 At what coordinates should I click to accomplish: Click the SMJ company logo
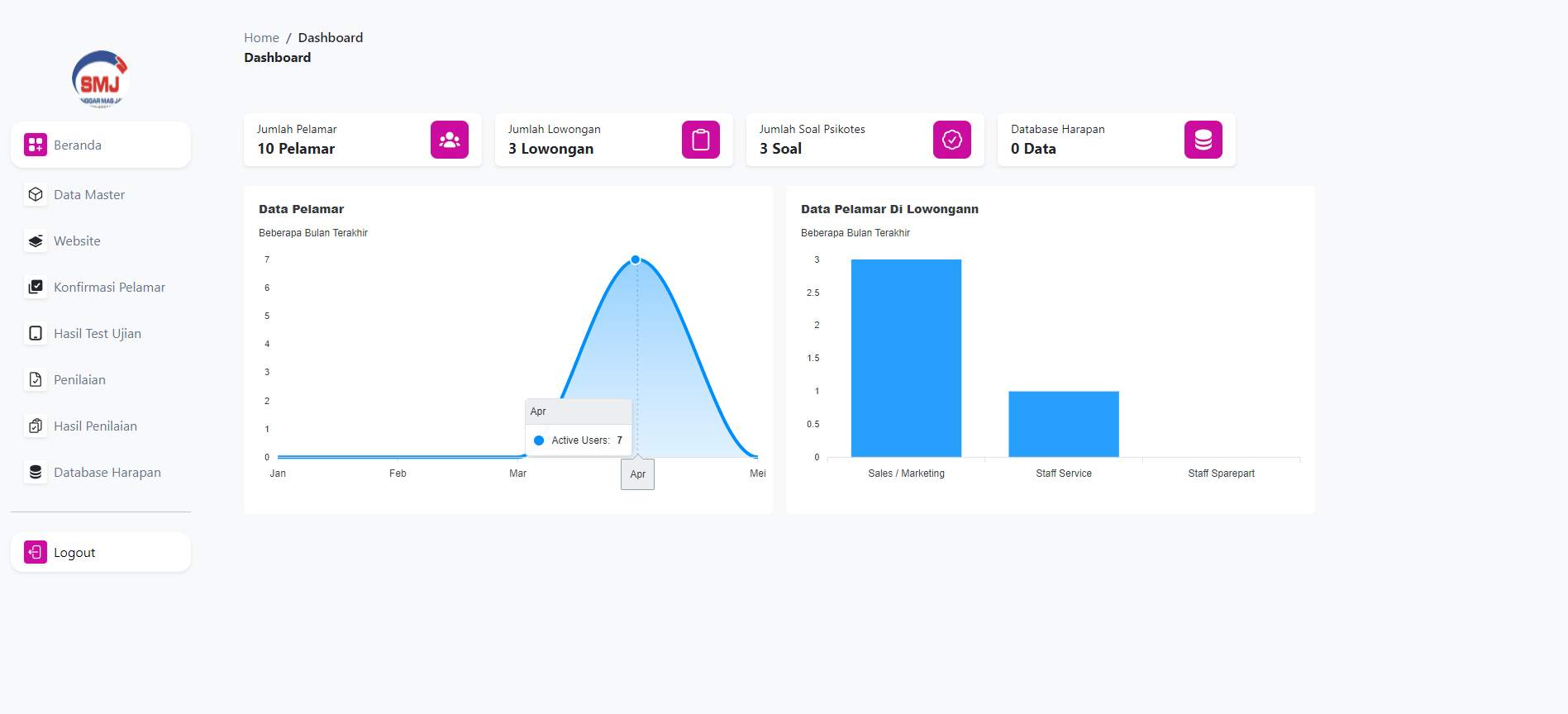(x=100, y=79)
